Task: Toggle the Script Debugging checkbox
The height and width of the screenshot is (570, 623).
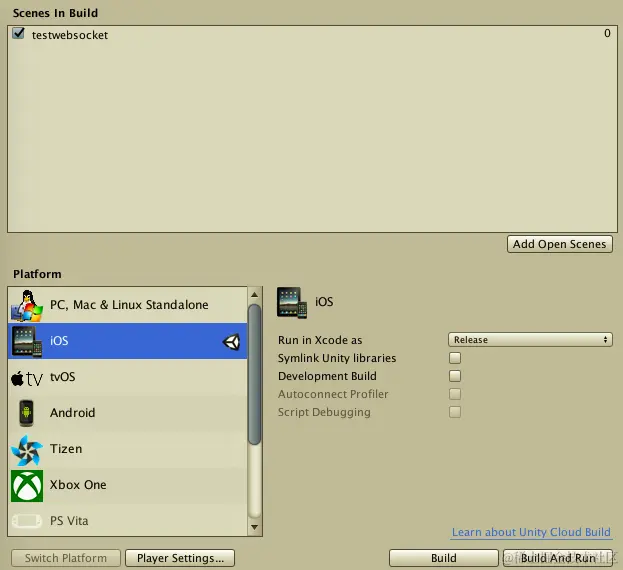Action: click(455, 412)
